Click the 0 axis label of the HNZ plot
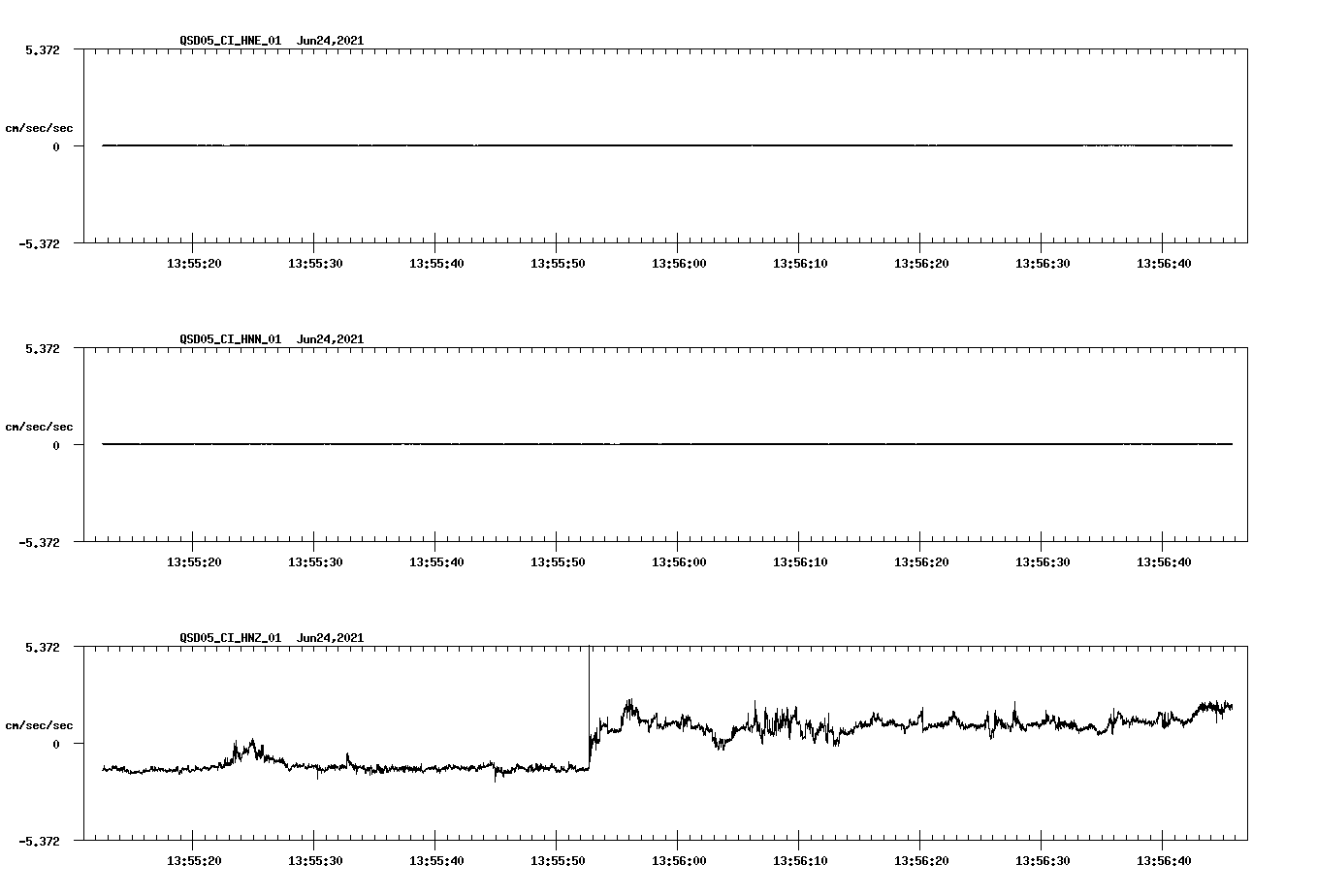 tap(56, 744)
